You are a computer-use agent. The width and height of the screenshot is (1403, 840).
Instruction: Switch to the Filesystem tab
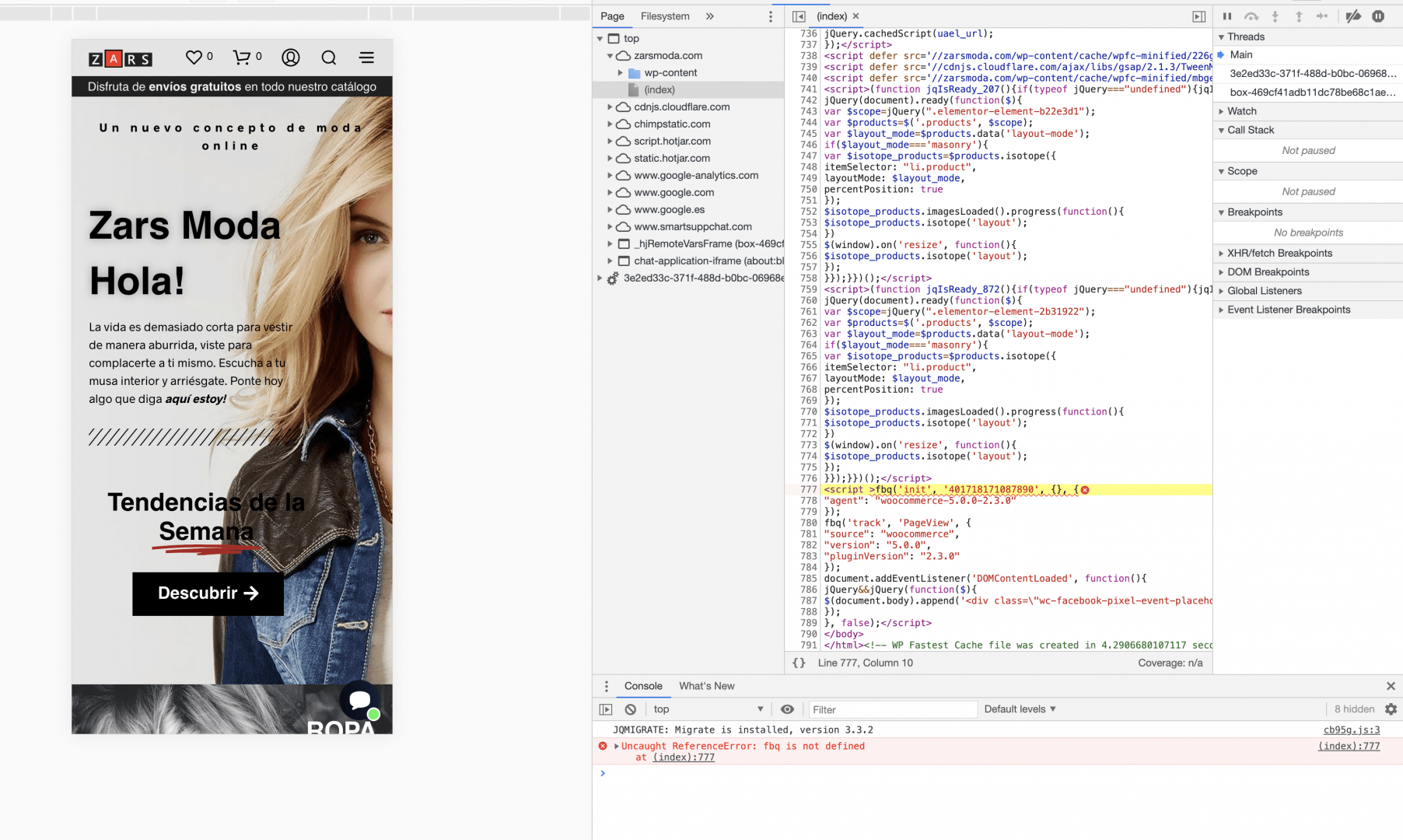(x=665, y=16)
